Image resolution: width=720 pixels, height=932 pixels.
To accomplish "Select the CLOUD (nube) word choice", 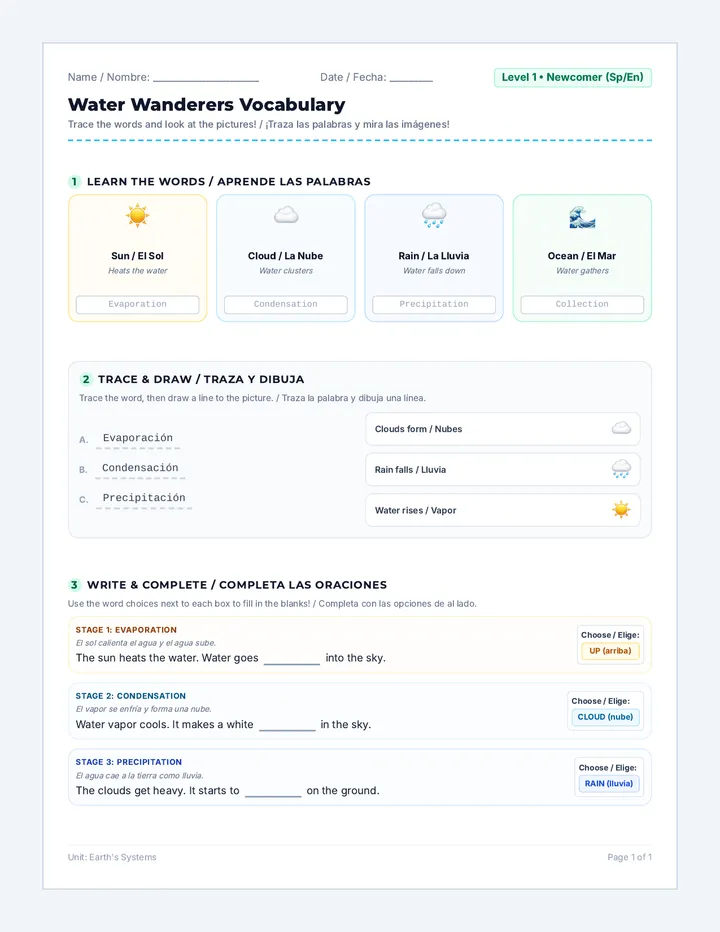I will (x=605, y=717).
